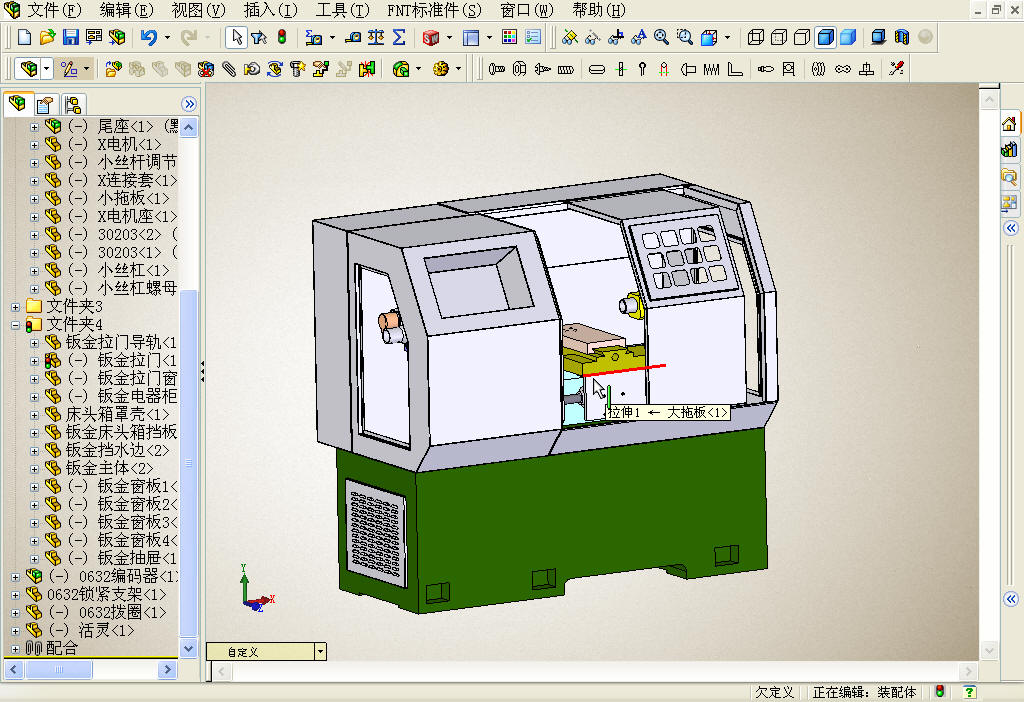Click the Insert Components folder icon
1024x702 pixels.
113,69
